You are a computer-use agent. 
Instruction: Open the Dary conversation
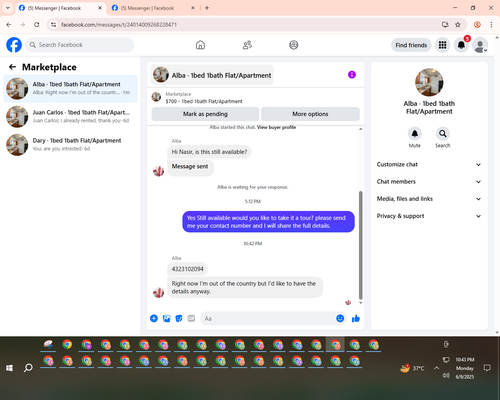(70, 145)
